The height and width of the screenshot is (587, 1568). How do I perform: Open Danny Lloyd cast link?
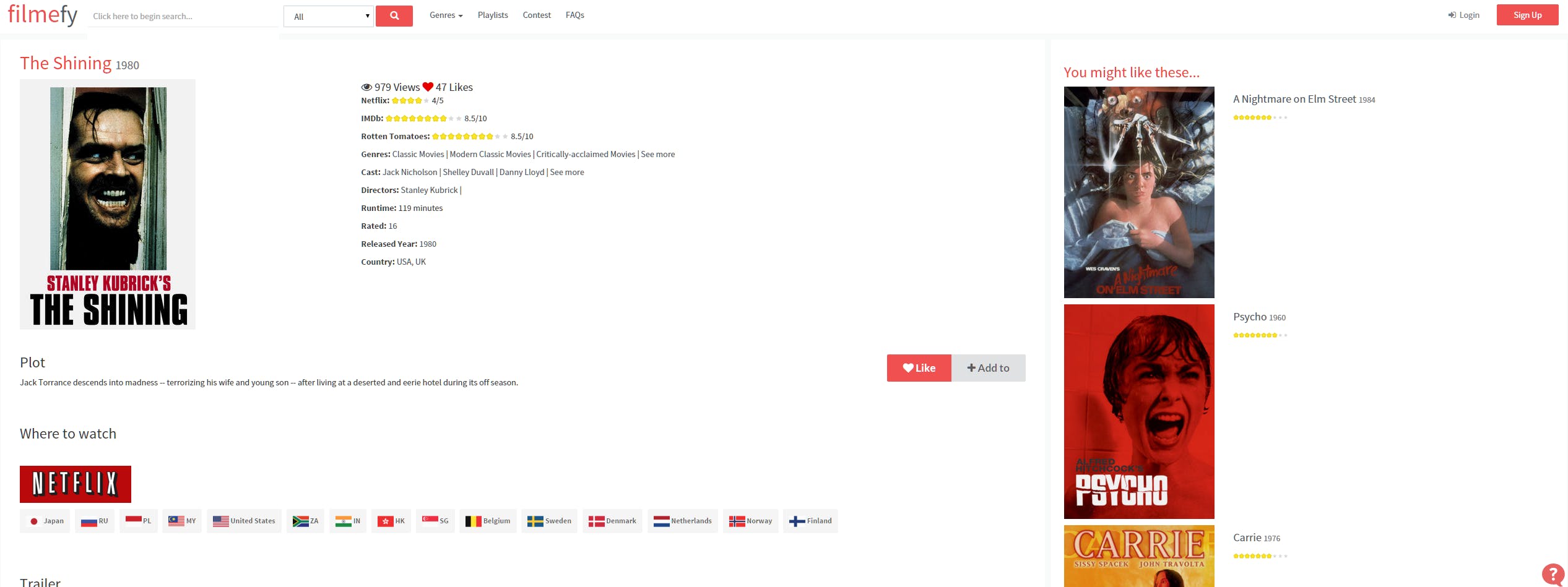coord(522,172)
